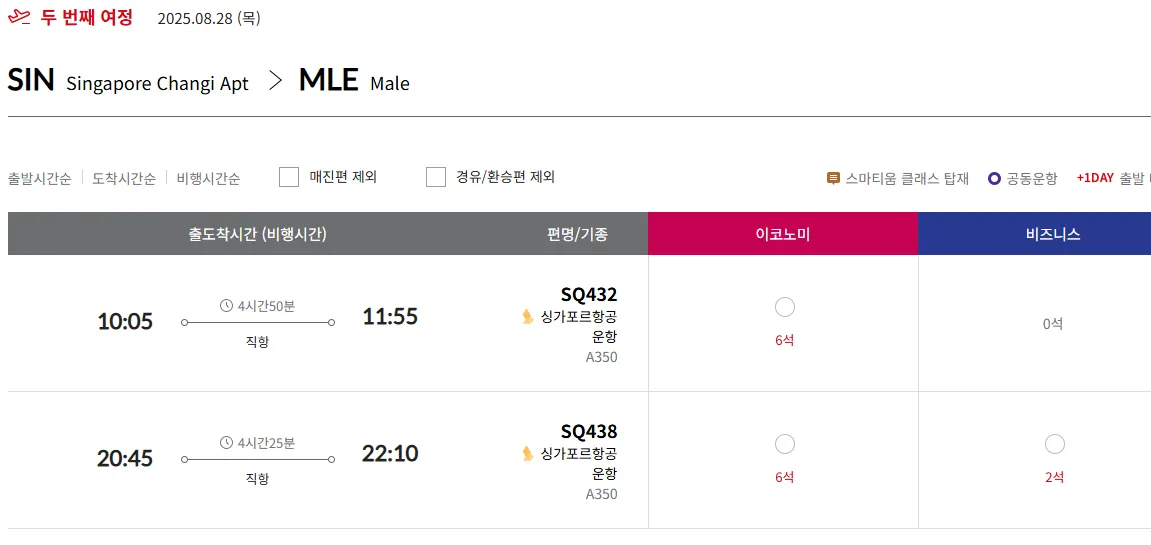Sort flights by 도착시간순
Image resolution: width=1151 pixels, height=545 pixels.
(x=124, y=179)
